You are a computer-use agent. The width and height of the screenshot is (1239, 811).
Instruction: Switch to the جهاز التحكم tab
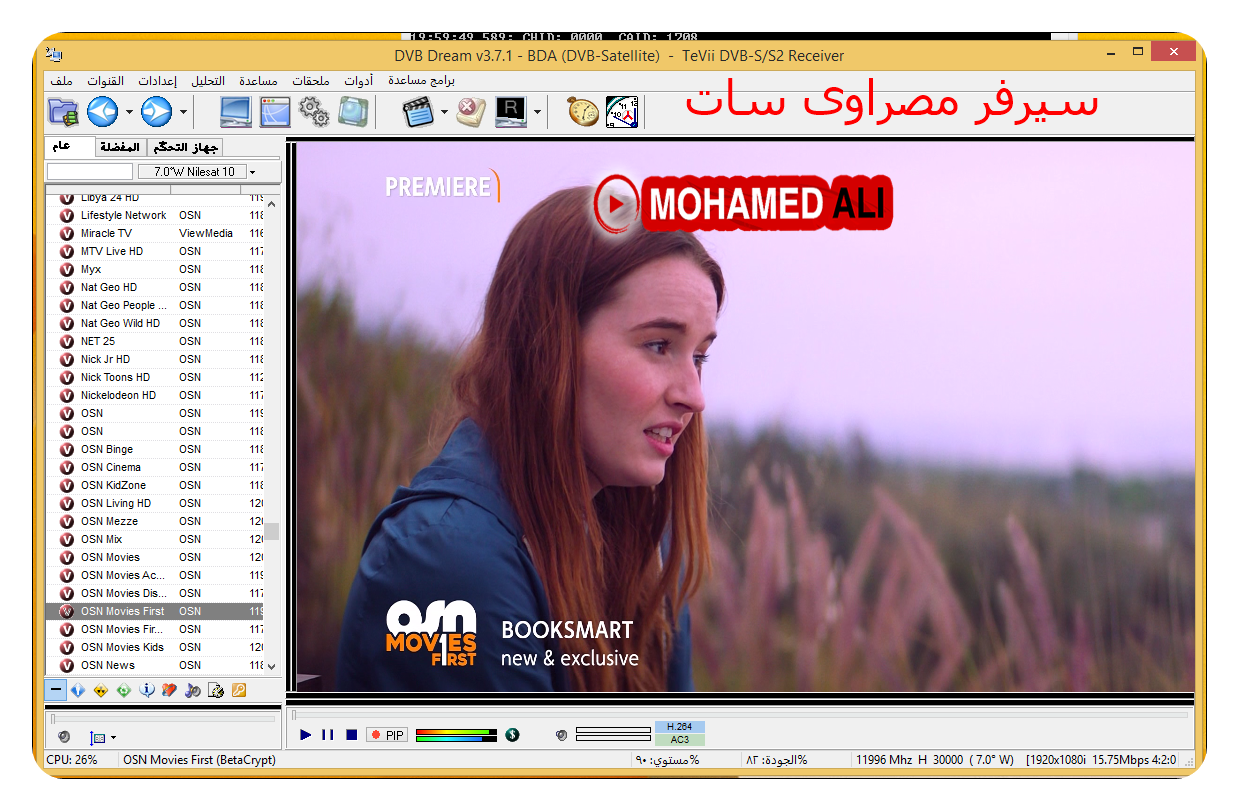184,147
